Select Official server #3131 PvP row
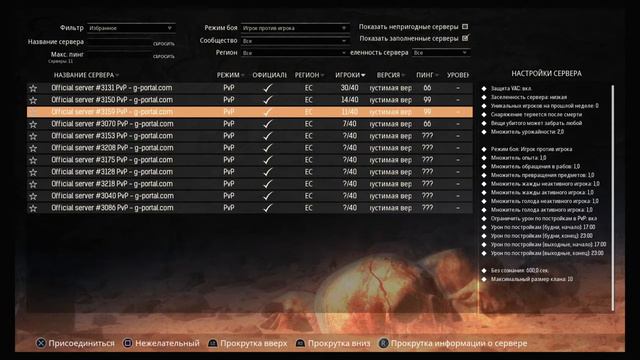 click(x=250, y=88)
